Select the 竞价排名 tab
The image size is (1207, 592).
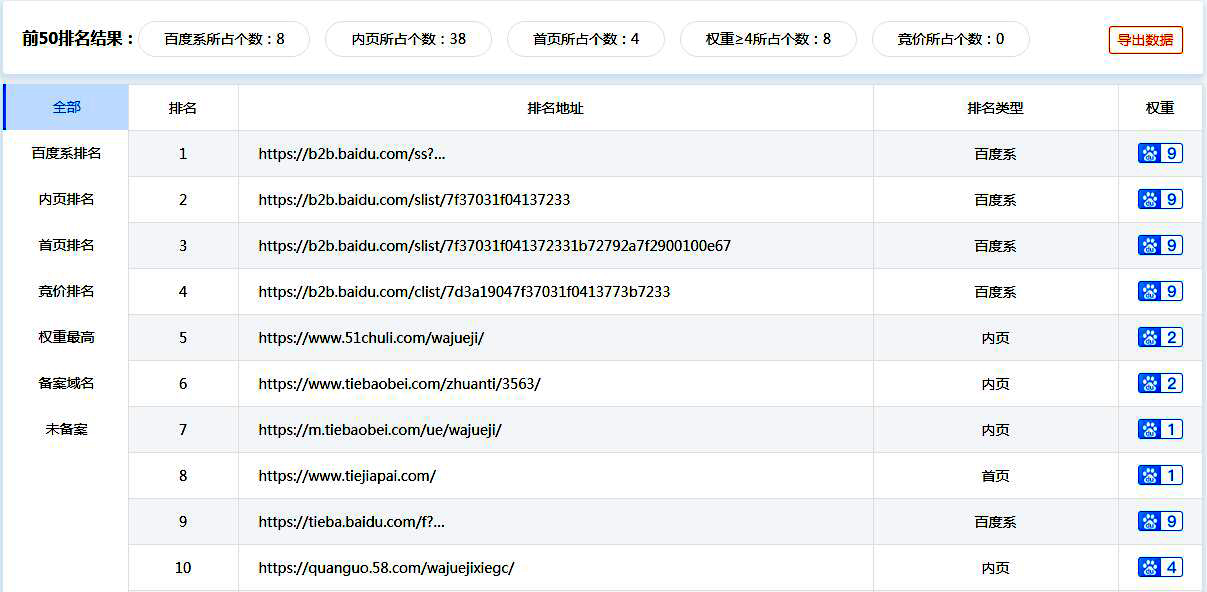point(66,291)
